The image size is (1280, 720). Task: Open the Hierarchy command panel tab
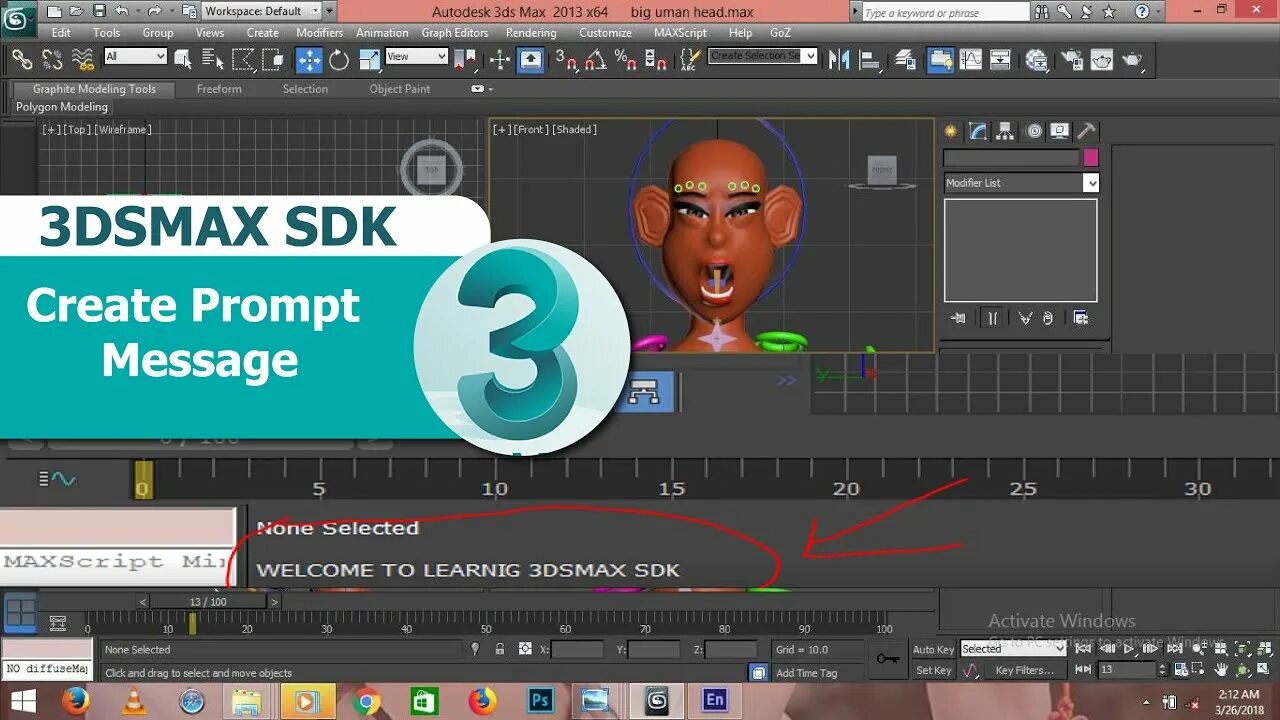click(x=1005, y=131)
